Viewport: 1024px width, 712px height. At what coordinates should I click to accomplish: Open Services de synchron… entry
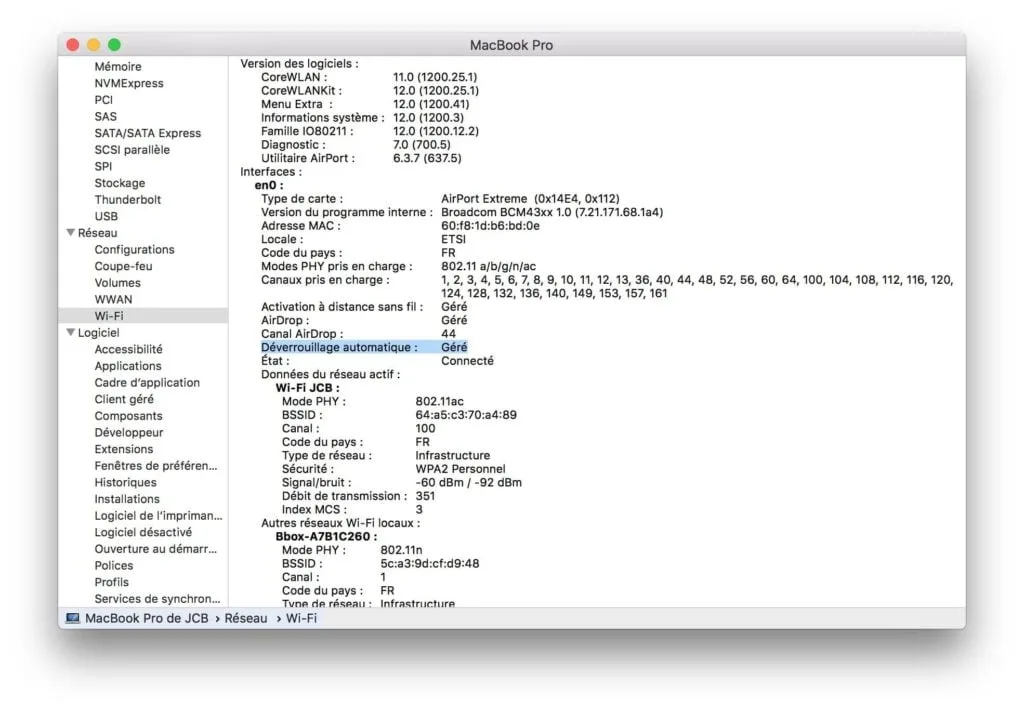[157, 599]
